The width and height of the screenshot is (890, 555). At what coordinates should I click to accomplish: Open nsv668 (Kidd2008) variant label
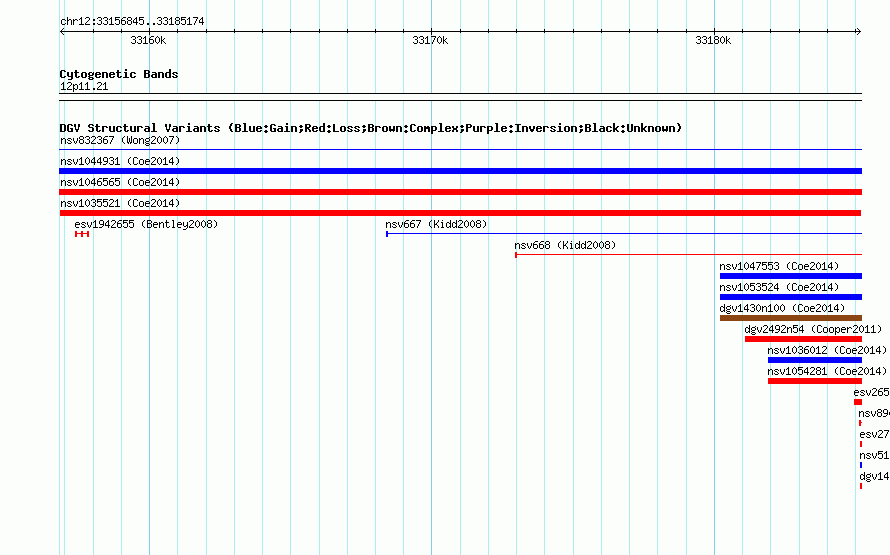pos(565,245)
